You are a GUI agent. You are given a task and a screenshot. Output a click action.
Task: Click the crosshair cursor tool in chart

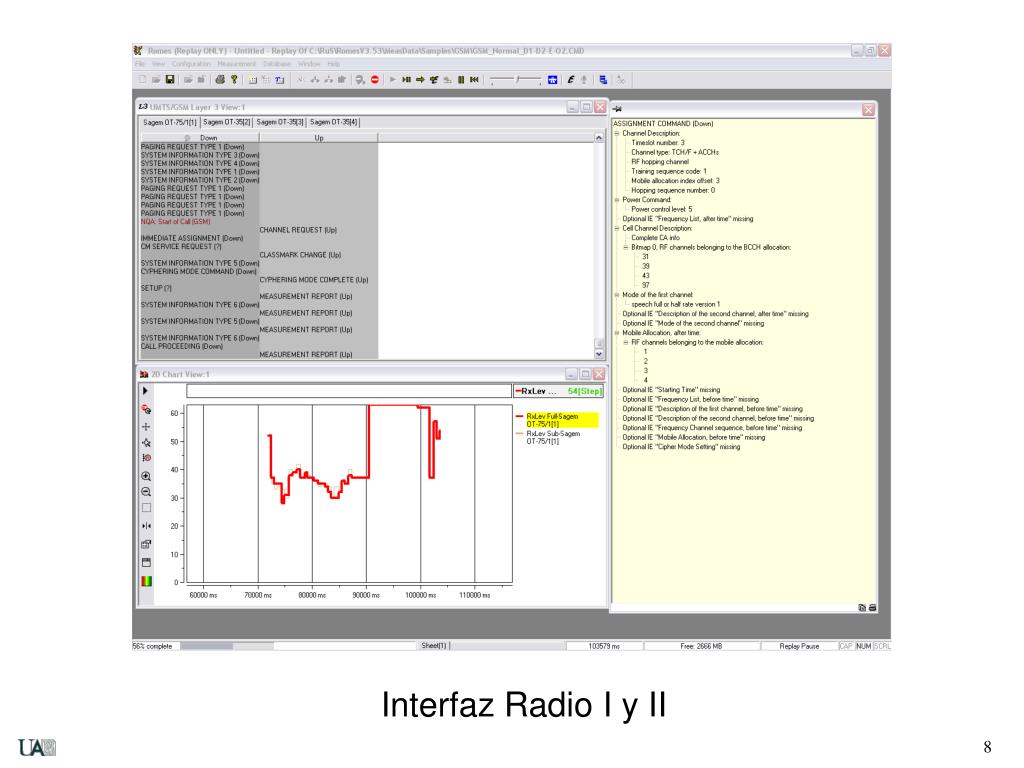[x=146, y=426]
